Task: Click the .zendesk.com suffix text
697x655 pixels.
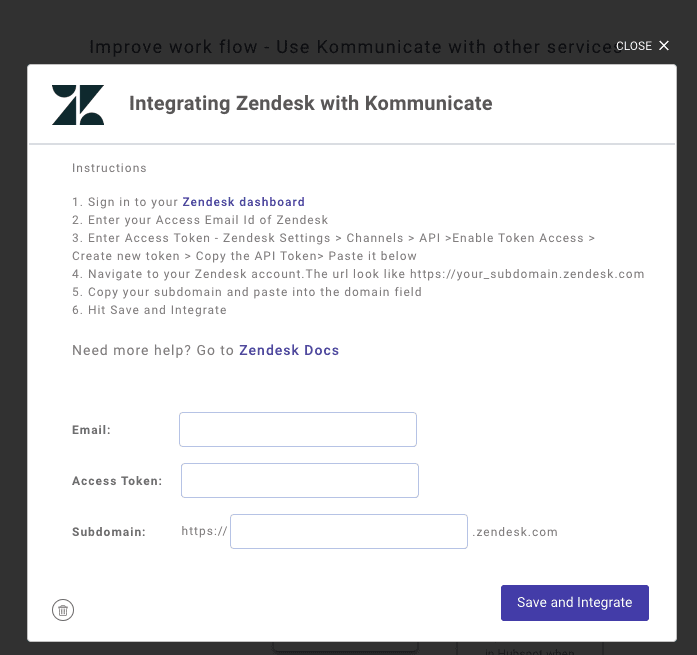Action: 515,532
